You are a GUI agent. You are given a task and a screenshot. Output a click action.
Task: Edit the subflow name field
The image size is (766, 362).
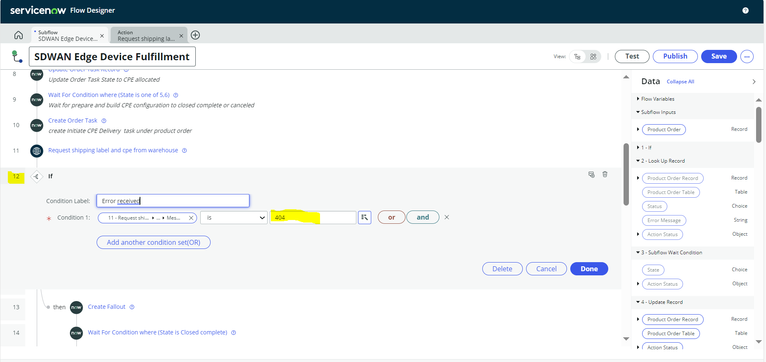click(x=112, y=57)
